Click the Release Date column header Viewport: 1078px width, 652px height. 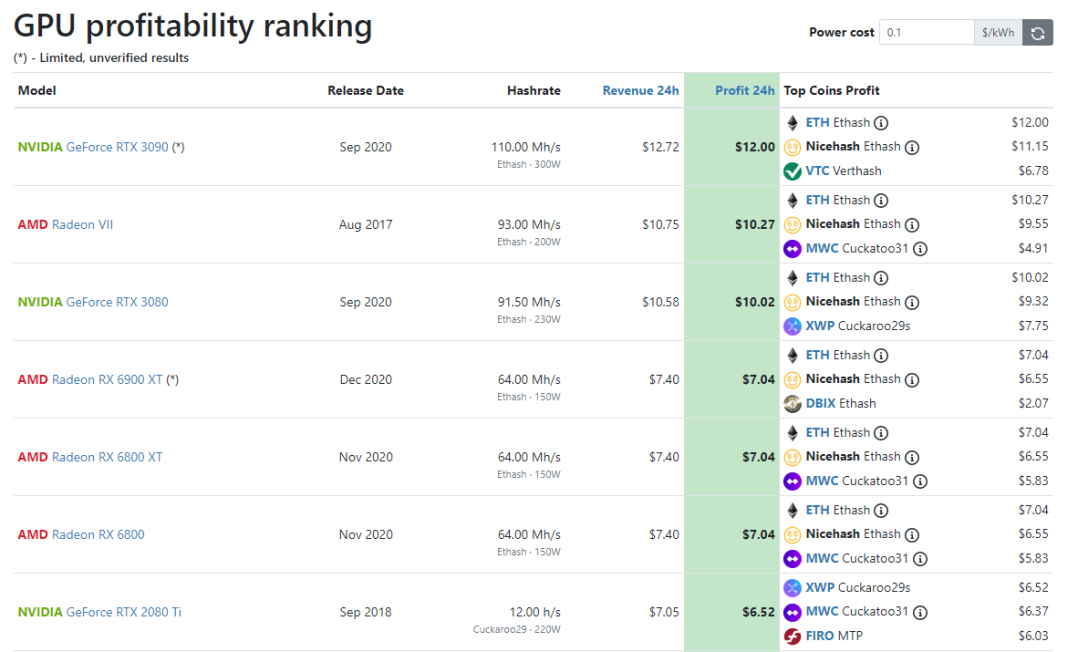point(365,91)
